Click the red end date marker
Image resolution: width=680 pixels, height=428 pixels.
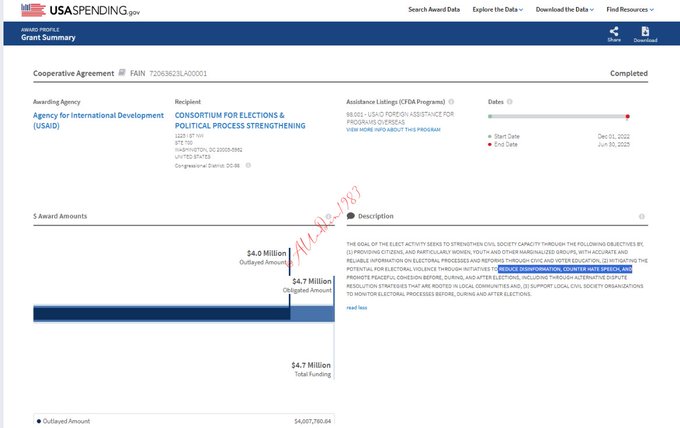pyautogui.click(x=627, y=117)
